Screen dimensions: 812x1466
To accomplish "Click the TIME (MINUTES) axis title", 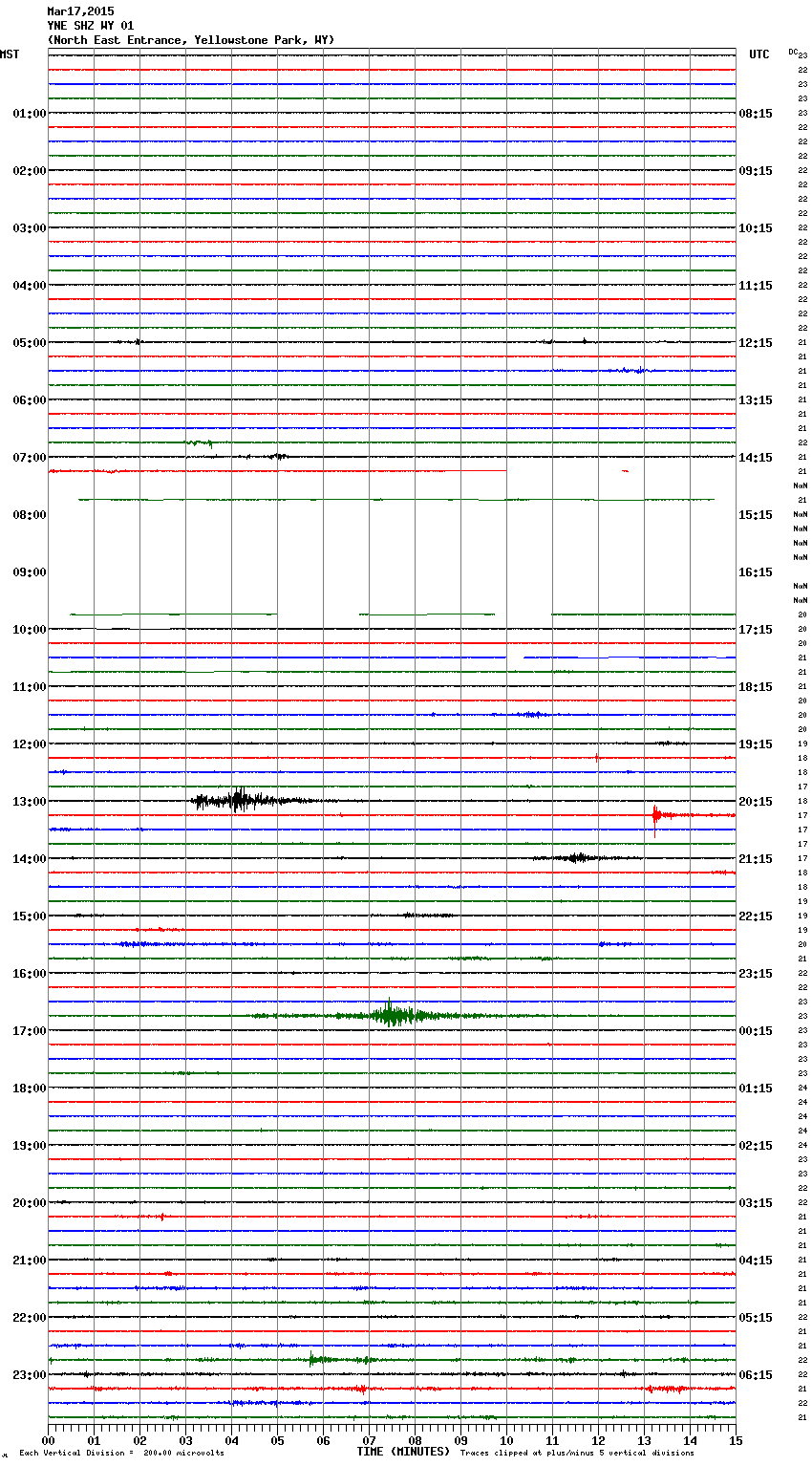I will coord(403,1452).
